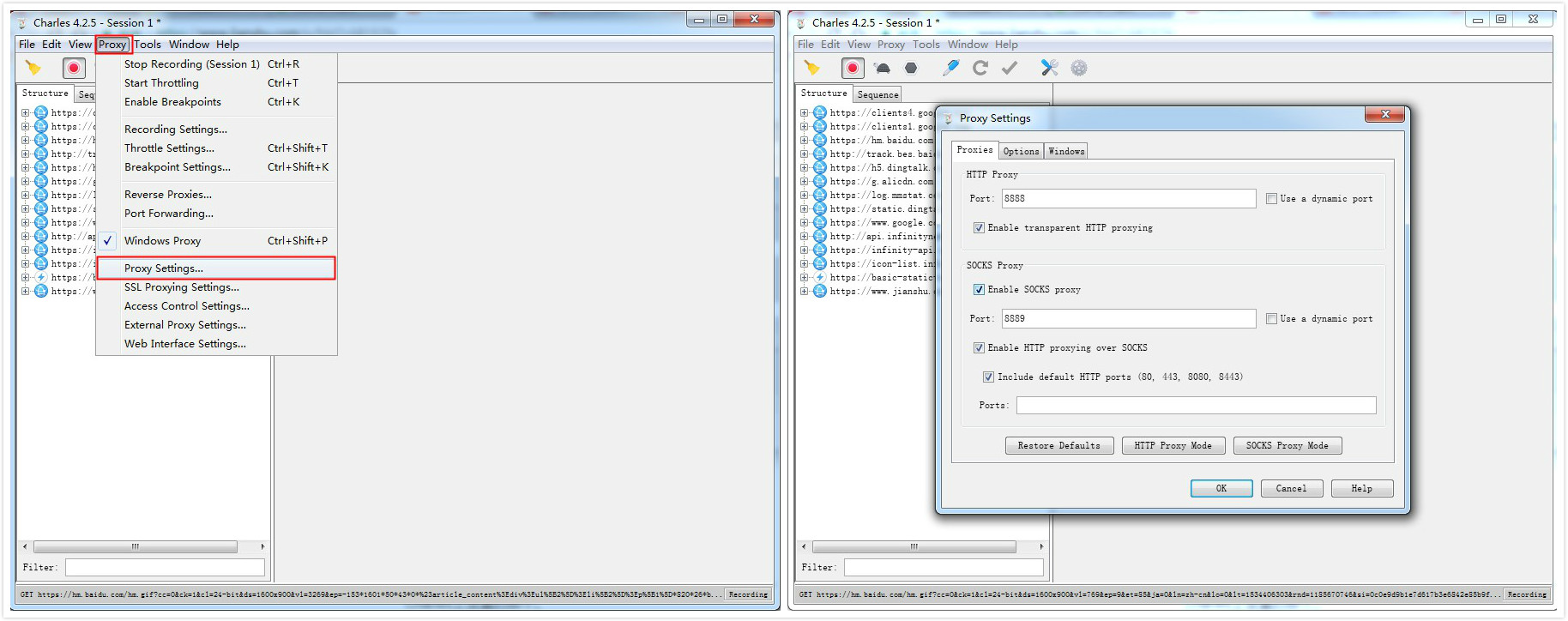Switch to the Options tab in Proxy Settings

coord(1021,152)
